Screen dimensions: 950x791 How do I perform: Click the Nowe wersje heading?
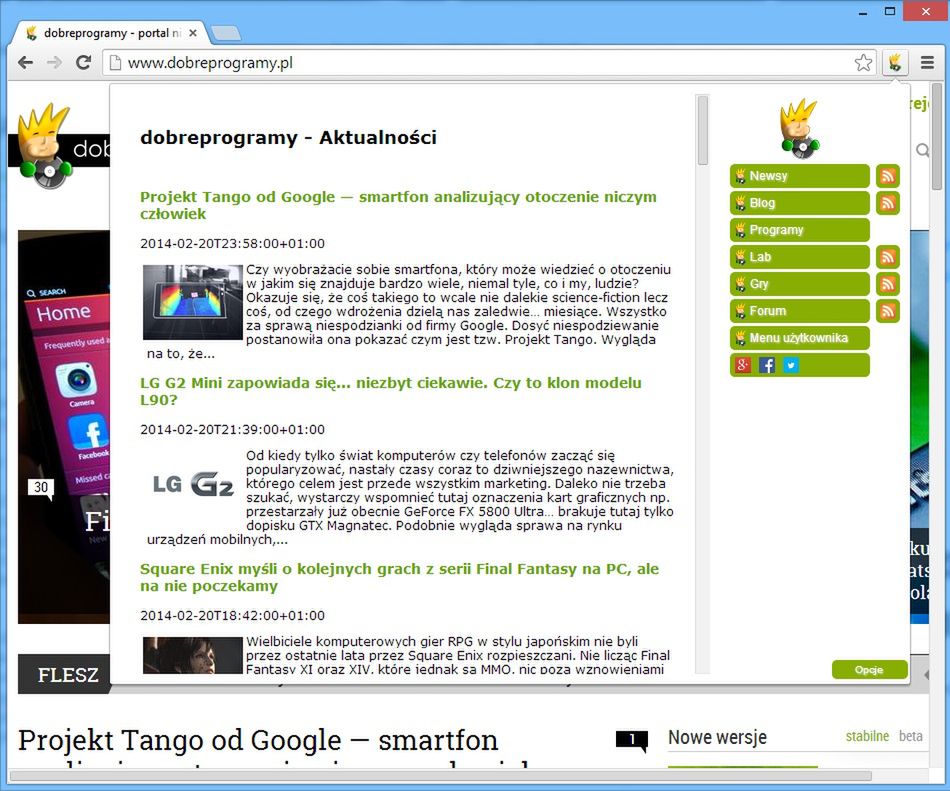tap(717, 737)
